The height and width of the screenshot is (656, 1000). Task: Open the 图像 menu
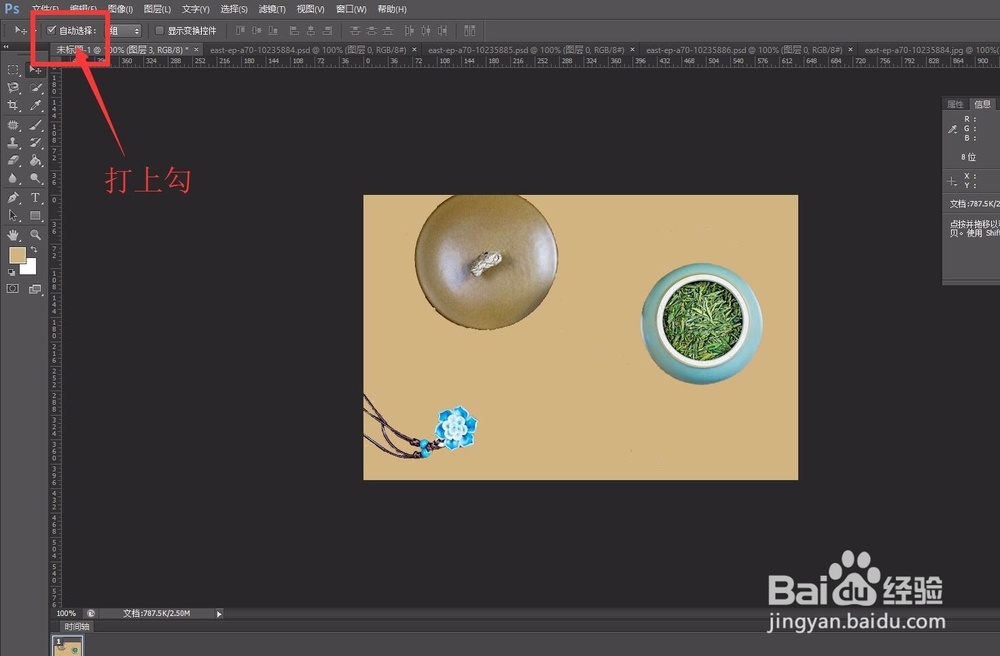pyautogui.click(x=120, y=9)
